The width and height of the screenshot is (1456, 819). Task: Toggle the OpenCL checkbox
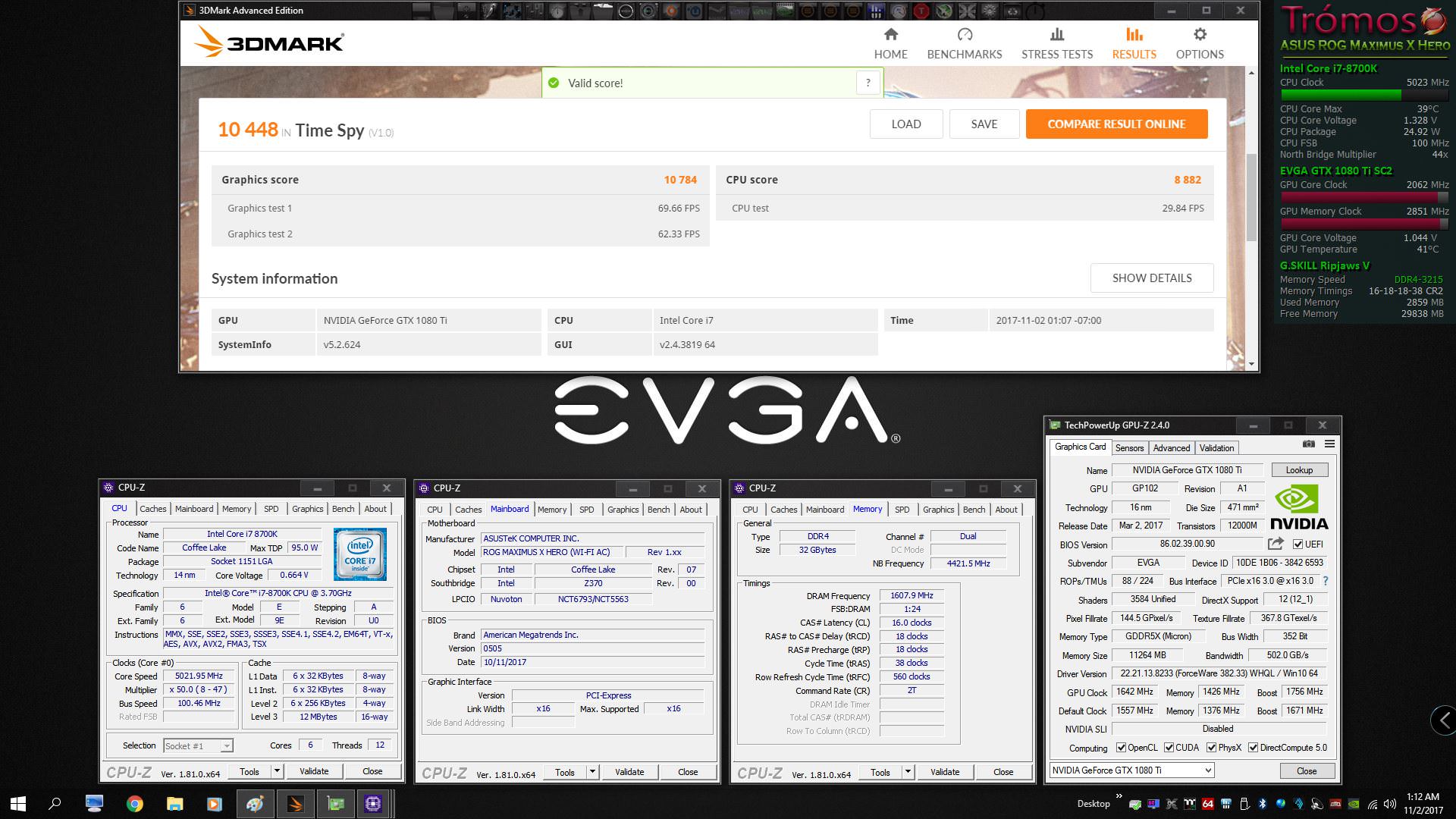coord(1121,748)
